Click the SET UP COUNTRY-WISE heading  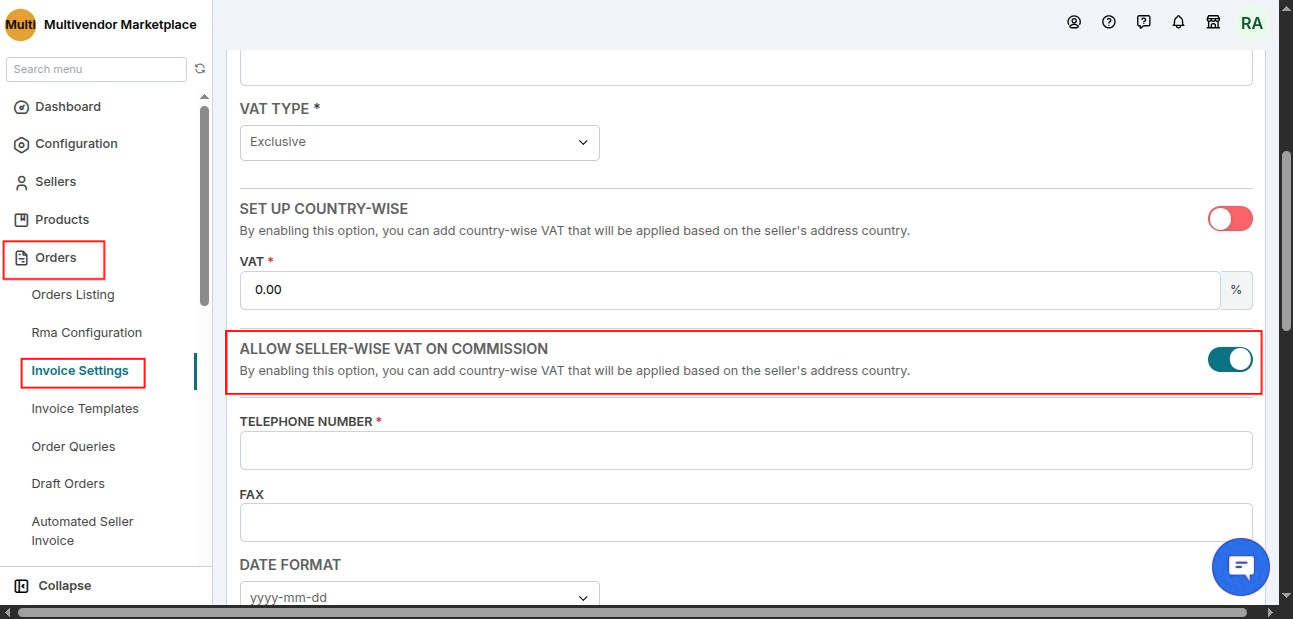click(324, 209)
